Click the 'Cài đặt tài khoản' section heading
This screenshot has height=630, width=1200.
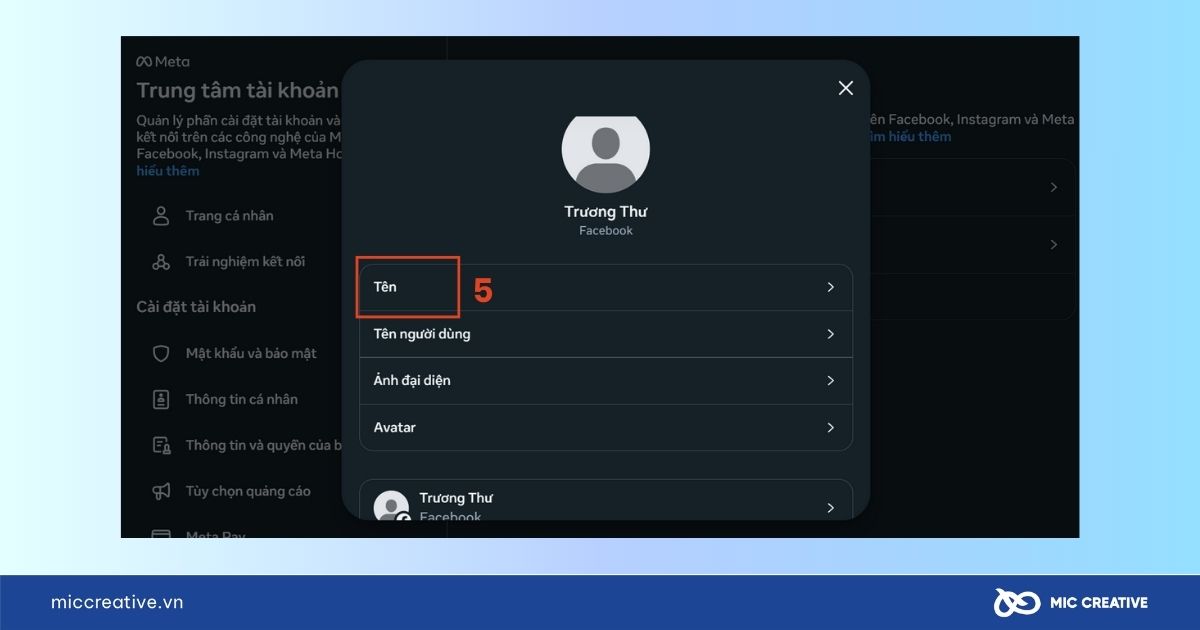click(196, 307)
